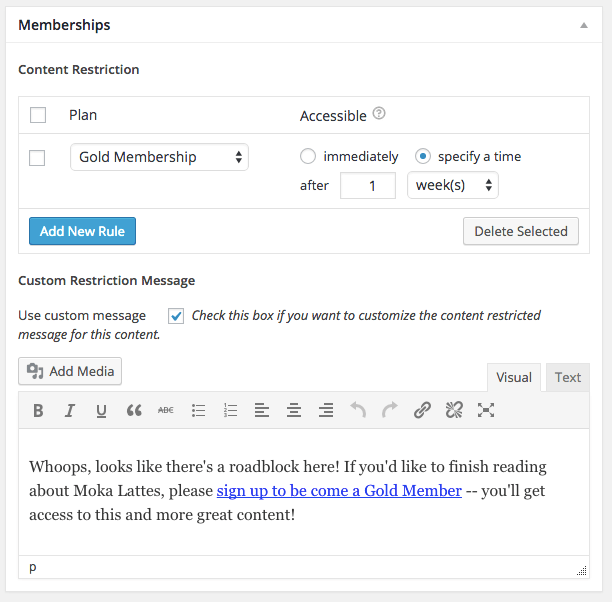Toggle bold formatting in the editor
This screenshot has width=612, height=602.
click(x=38, y=410)
